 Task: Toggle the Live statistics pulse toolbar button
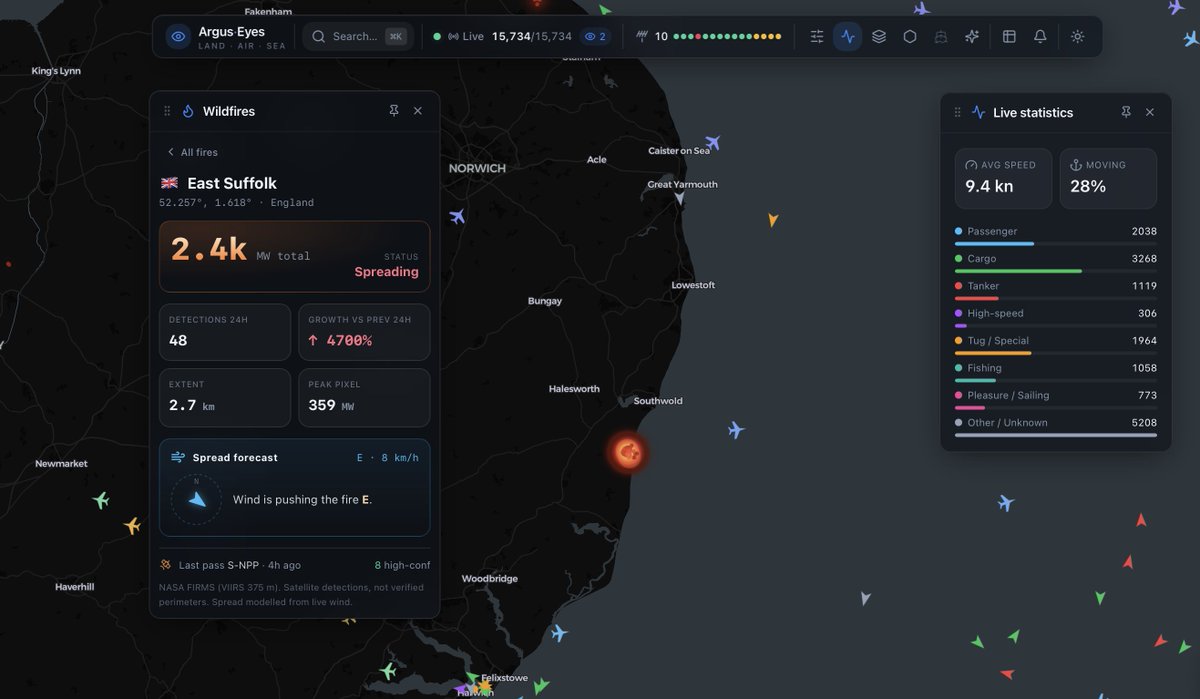tap(848, 37)
